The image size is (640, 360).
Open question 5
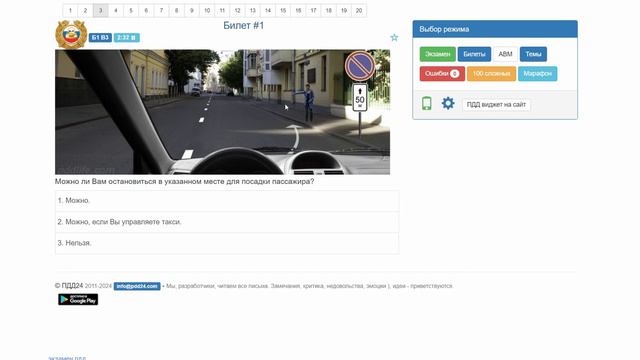[x=131, y=11]
